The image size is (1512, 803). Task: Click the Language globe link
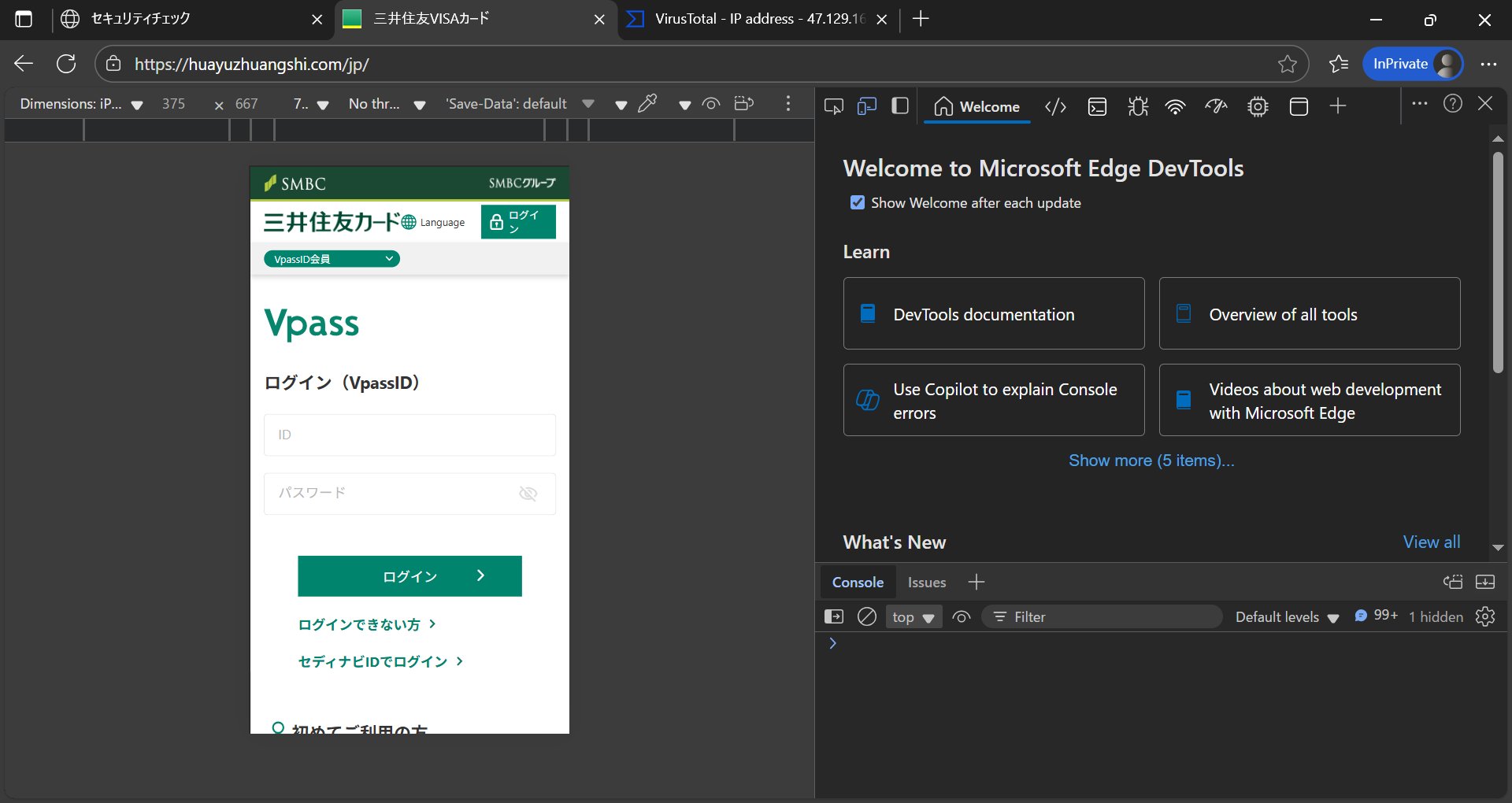coord(433,222)
